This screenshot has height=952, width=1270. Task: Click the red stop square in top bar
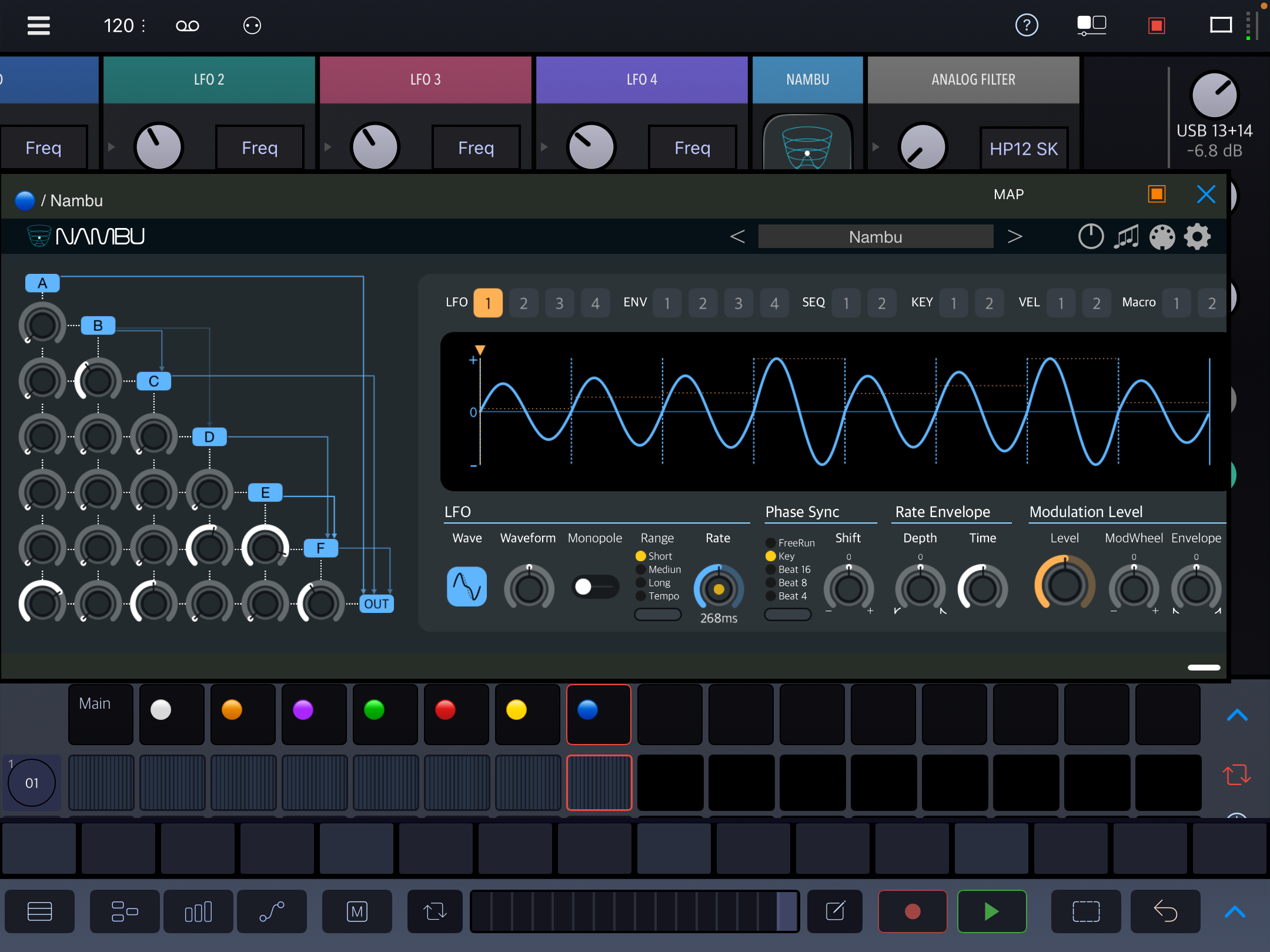[x=1157, y=25]
